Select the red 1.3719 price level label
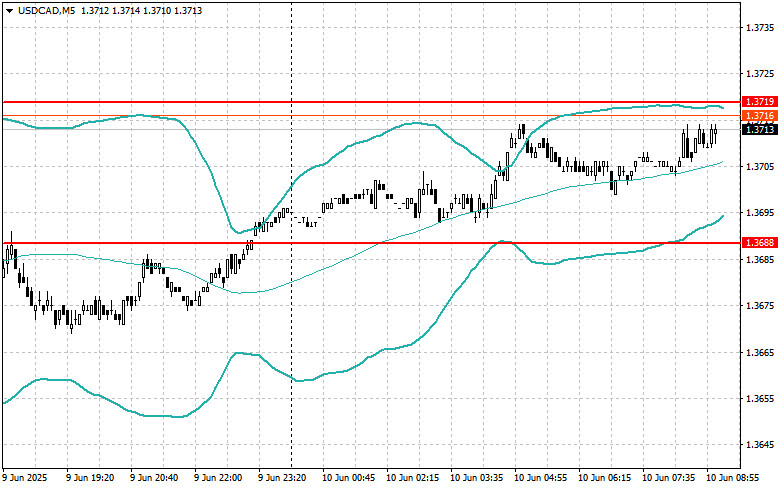The height and width of the screenshot is (489, 781). (x=760, y=102)
